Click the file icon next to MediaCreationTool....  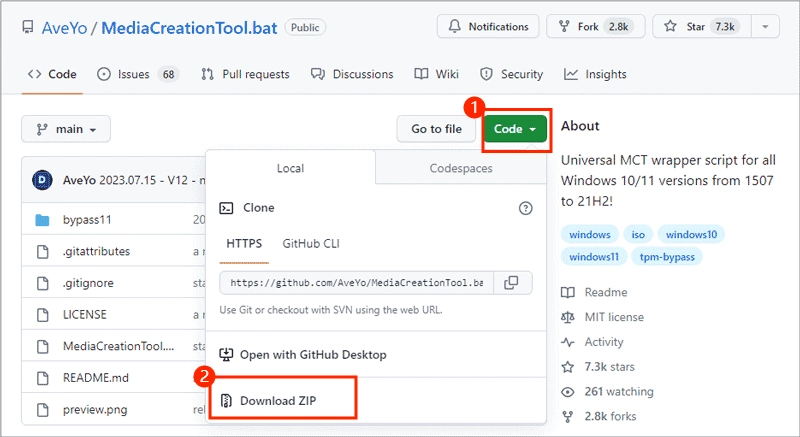point(43,346)
